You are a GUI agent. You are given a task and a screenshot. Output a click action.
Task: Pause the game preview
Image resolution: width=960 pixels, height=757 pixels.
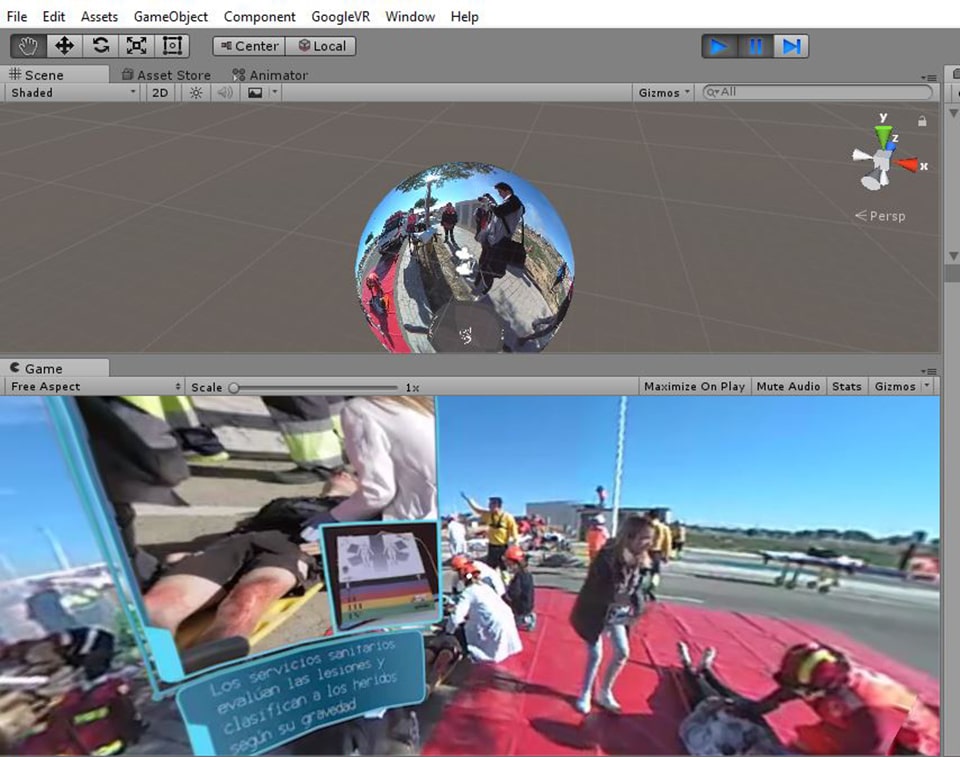click(755, 45)
